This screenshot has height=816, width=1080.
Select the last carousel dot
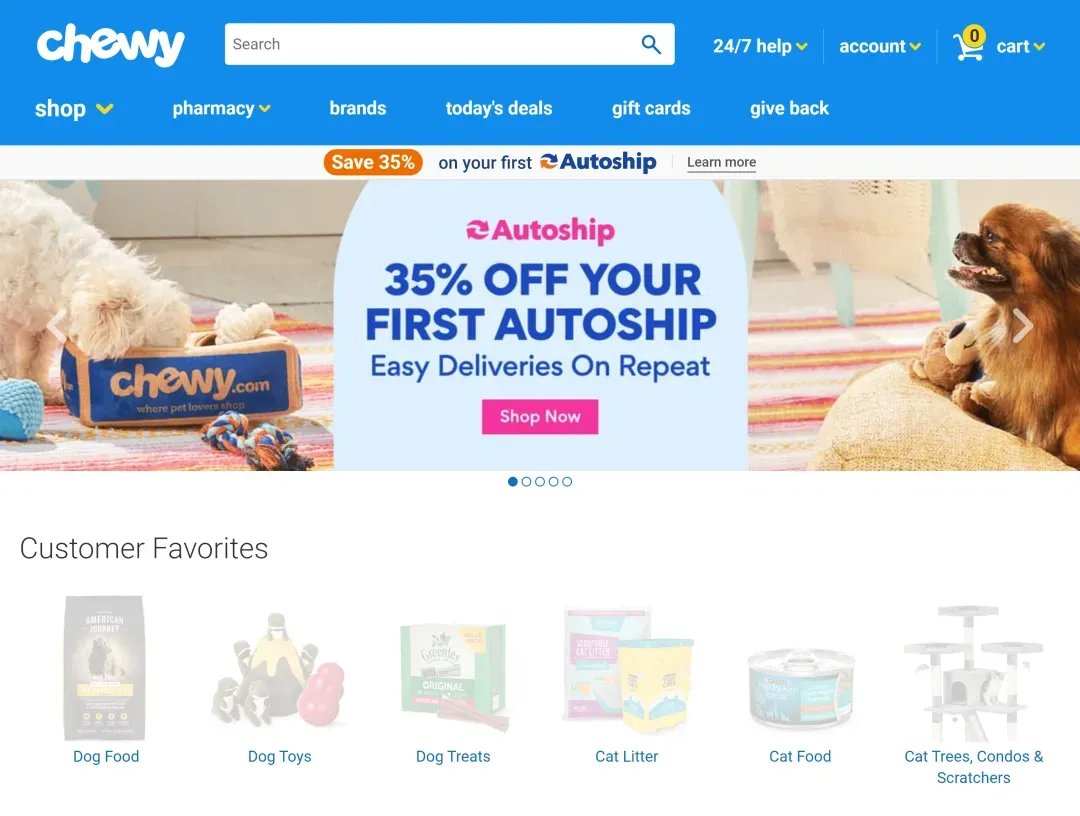[x=567, y=481]
